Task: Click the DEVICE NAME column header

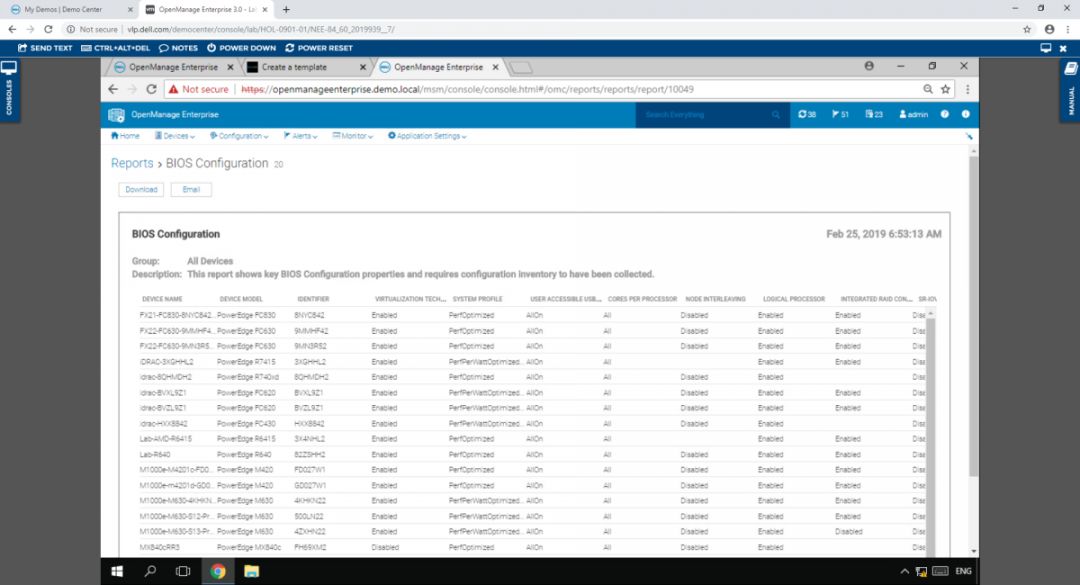Action: pyautogui.click(x=162, y=299)
